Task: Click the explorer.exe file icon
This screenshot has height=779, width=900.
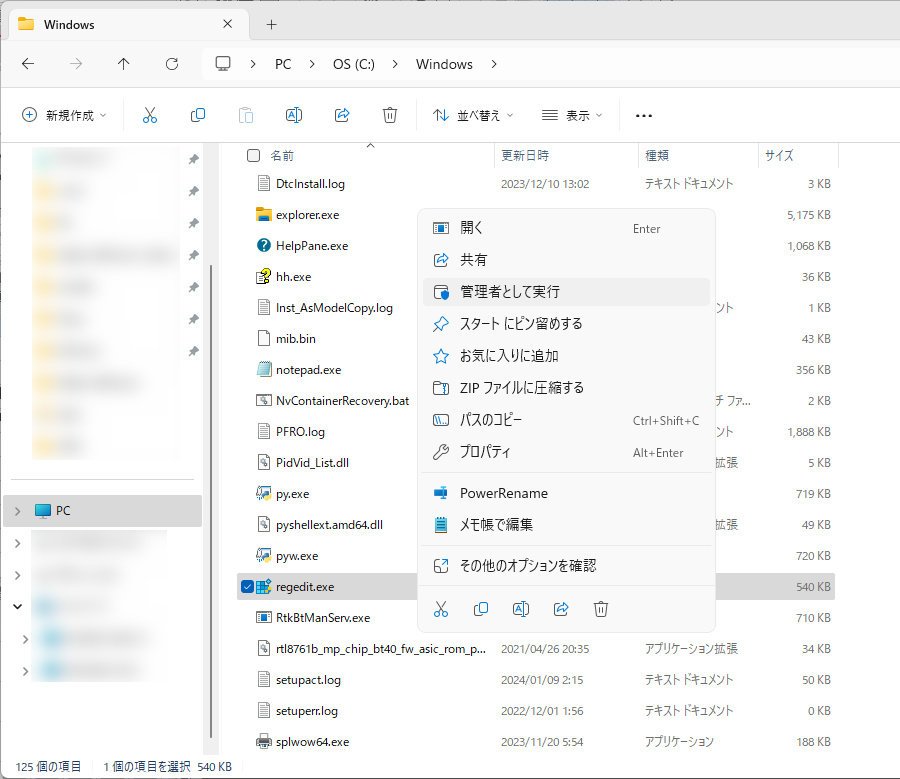Action: click(263, 215)
